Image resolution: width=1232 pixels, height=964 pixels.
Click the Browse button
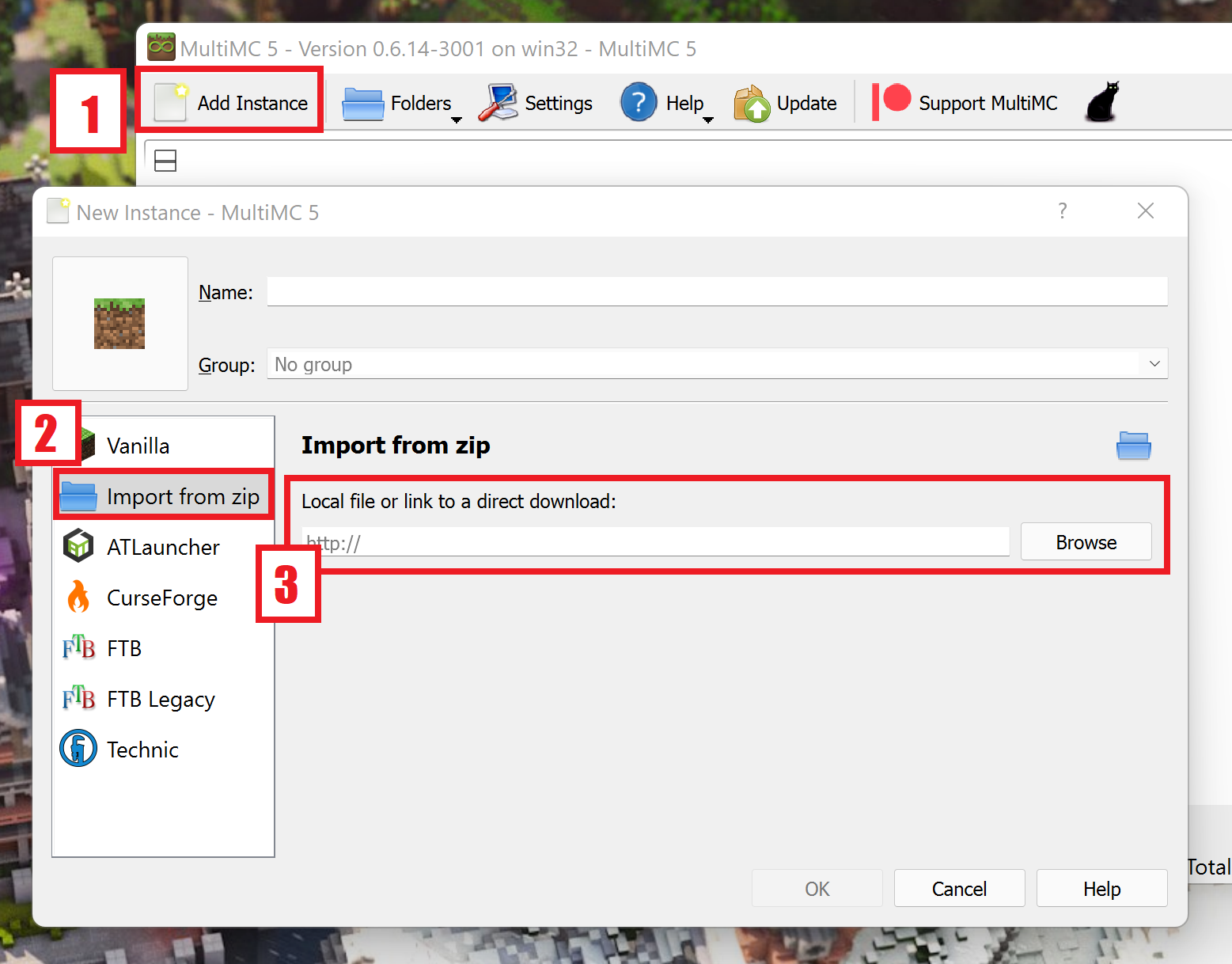(1086, 541)
